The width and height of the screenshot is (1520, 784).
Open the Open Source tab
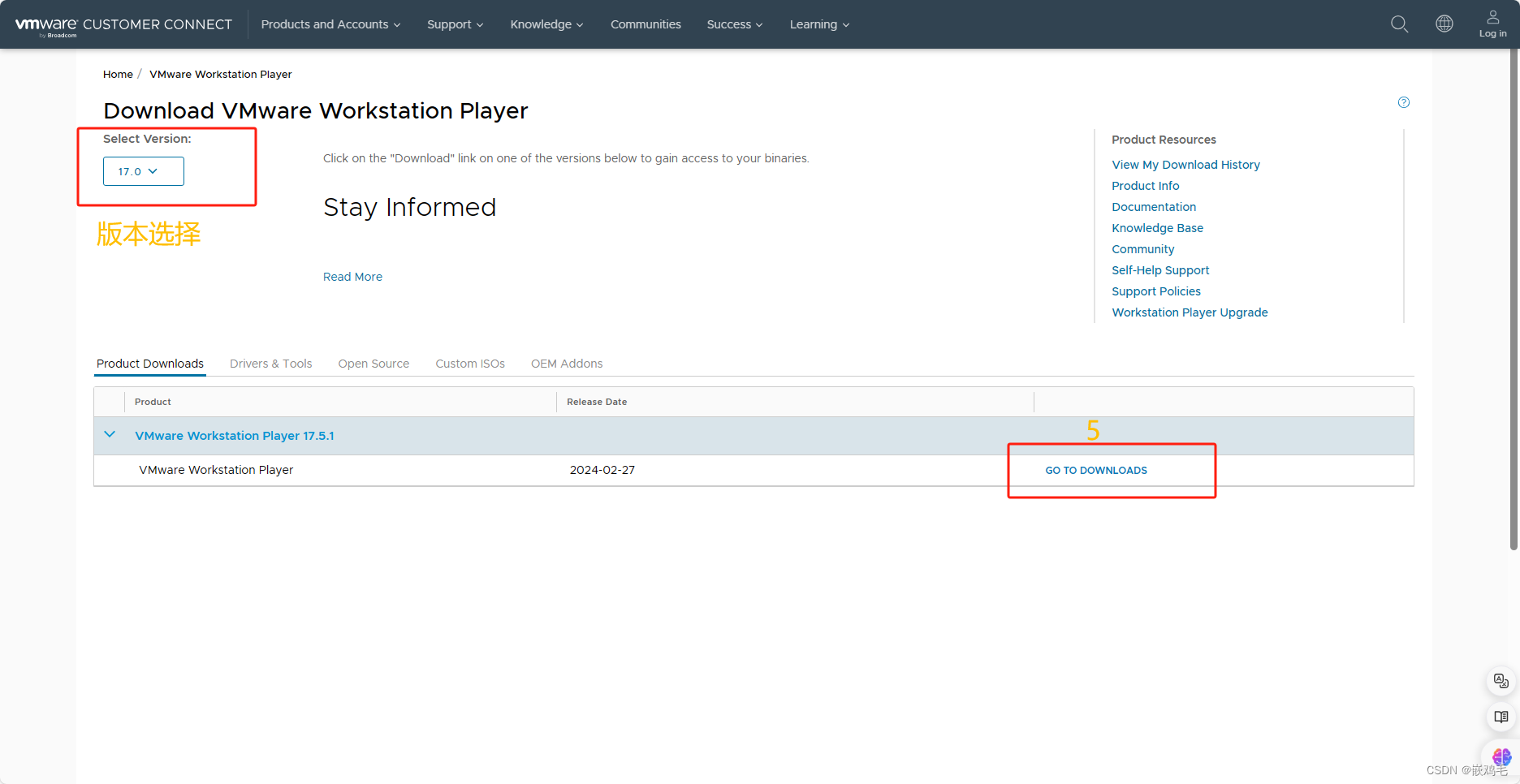tap(374, 364)
